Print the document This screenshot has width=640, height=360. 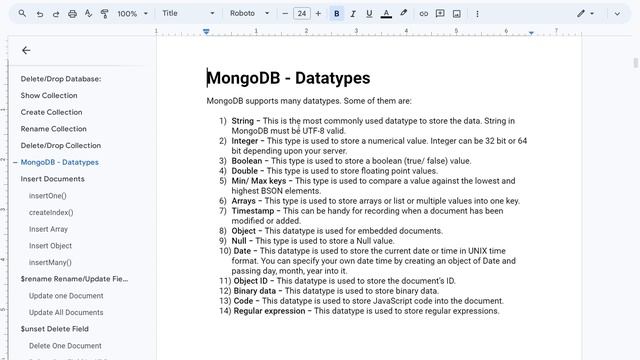(x=72, y=13)
